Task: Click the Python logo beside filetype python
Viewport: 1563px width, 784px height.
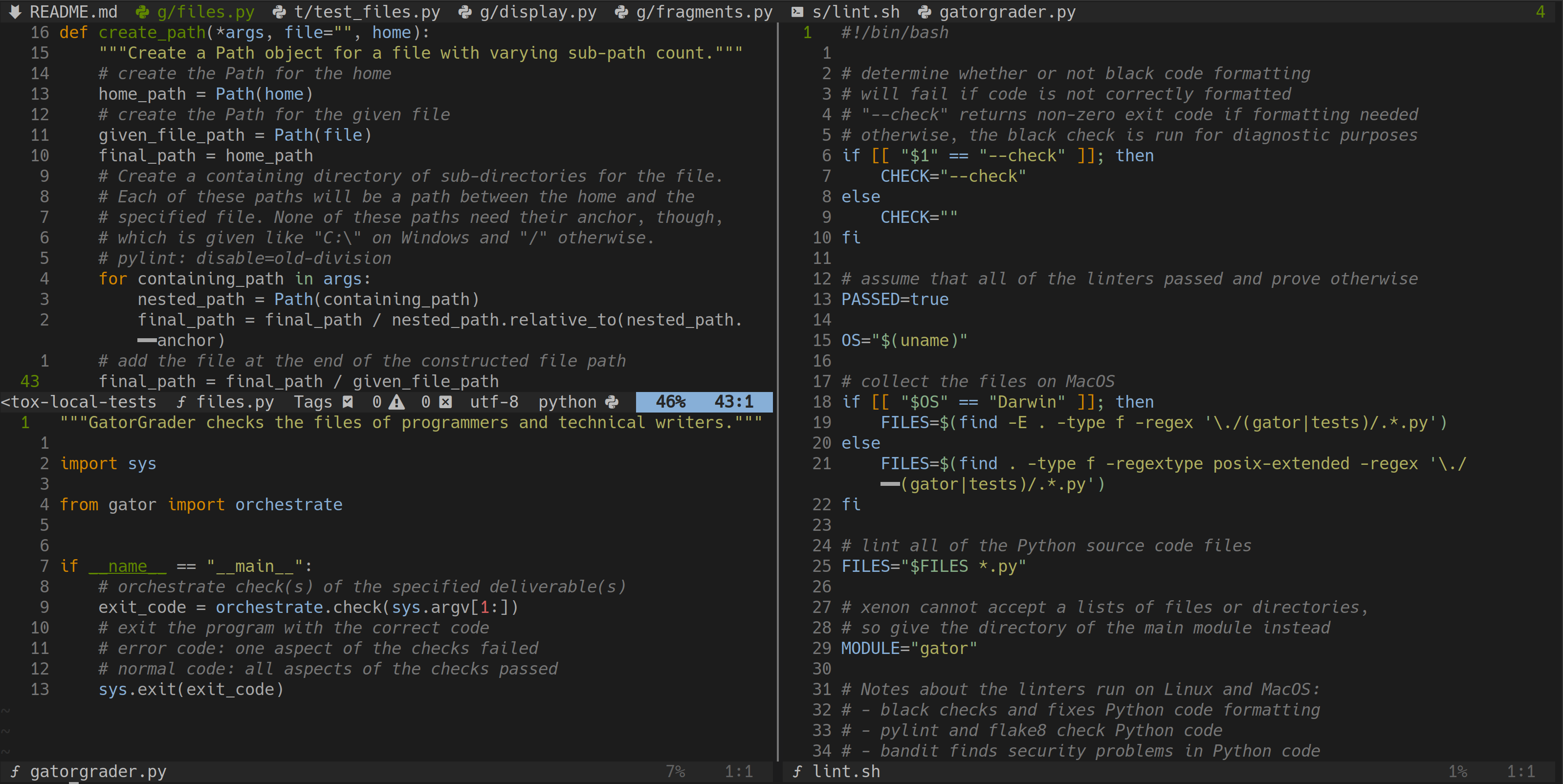Action: 612,402
